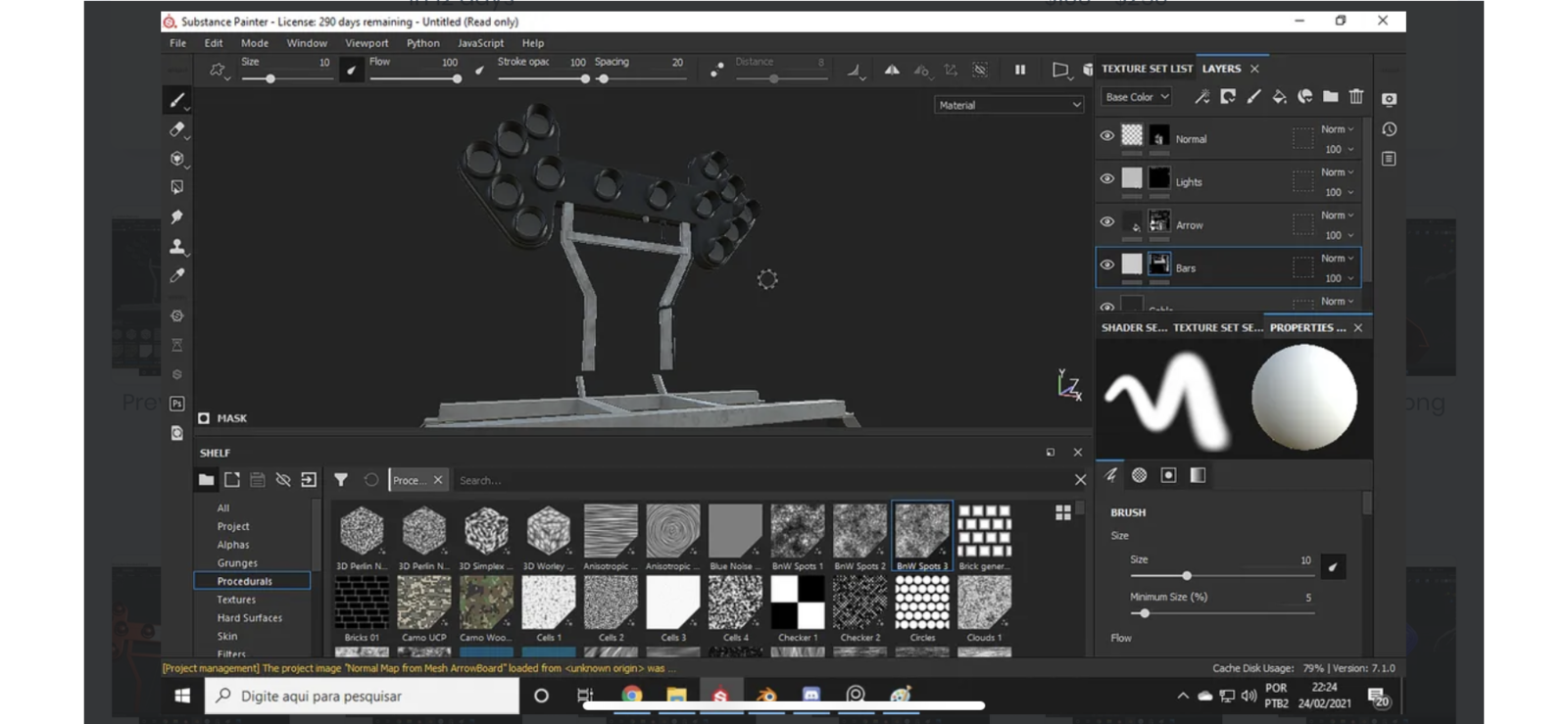
Task: Hide the Lights layer
Action: click(x=1106, y=179)
